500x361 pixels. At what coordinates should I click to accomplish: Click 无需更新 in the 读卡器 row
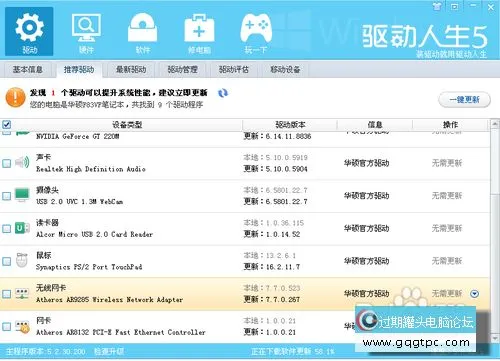[x=447, y=228]
